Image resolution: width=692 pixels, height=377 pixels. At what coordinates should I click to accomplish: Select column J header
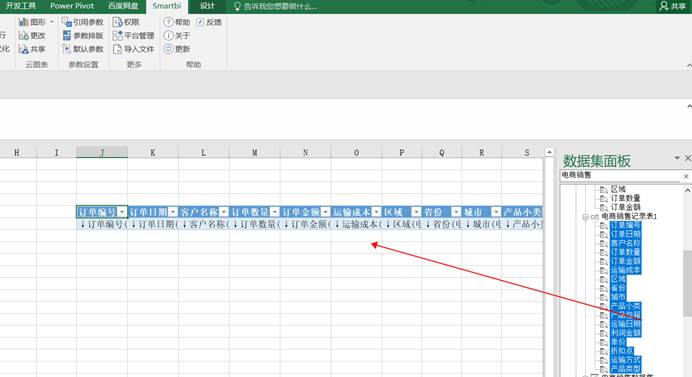(102, 152)
